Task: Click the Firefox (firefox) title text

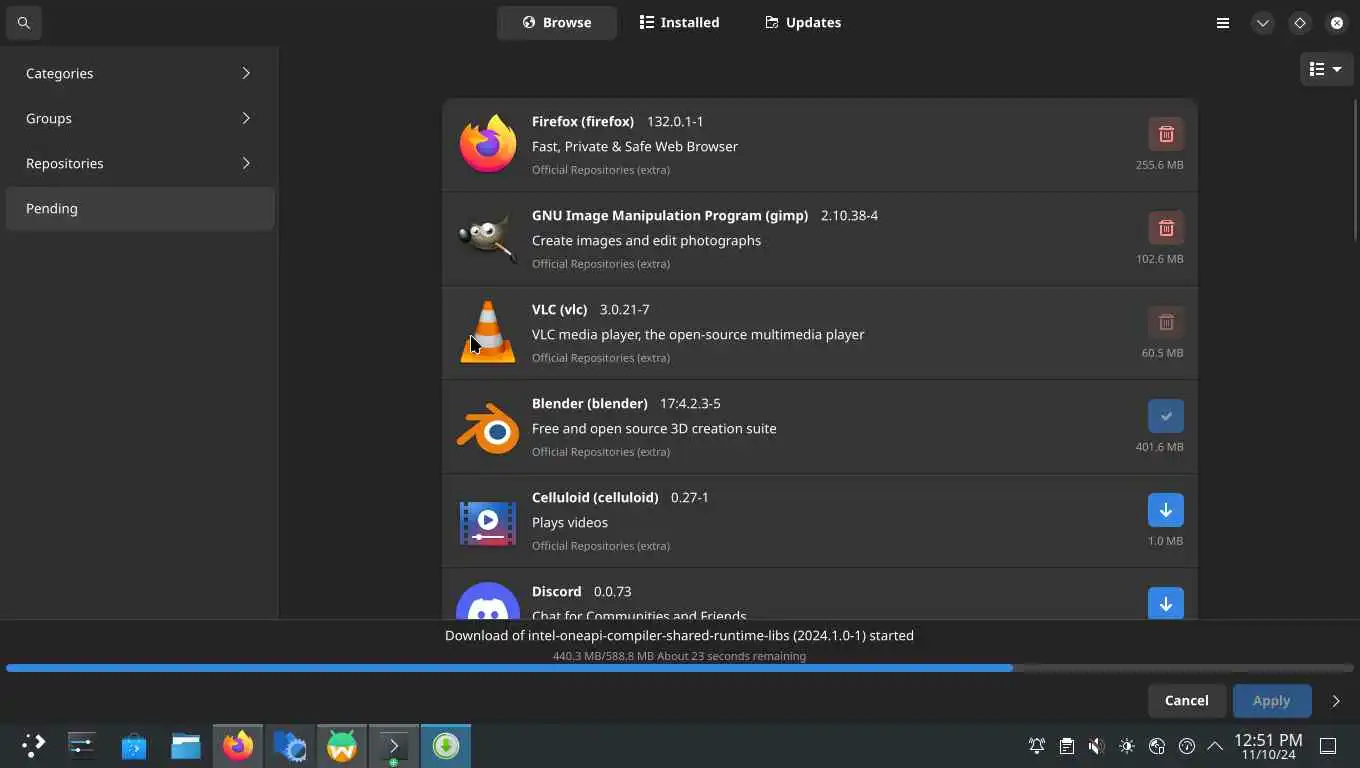Action: pyautogui.click(x=583, y=121)
